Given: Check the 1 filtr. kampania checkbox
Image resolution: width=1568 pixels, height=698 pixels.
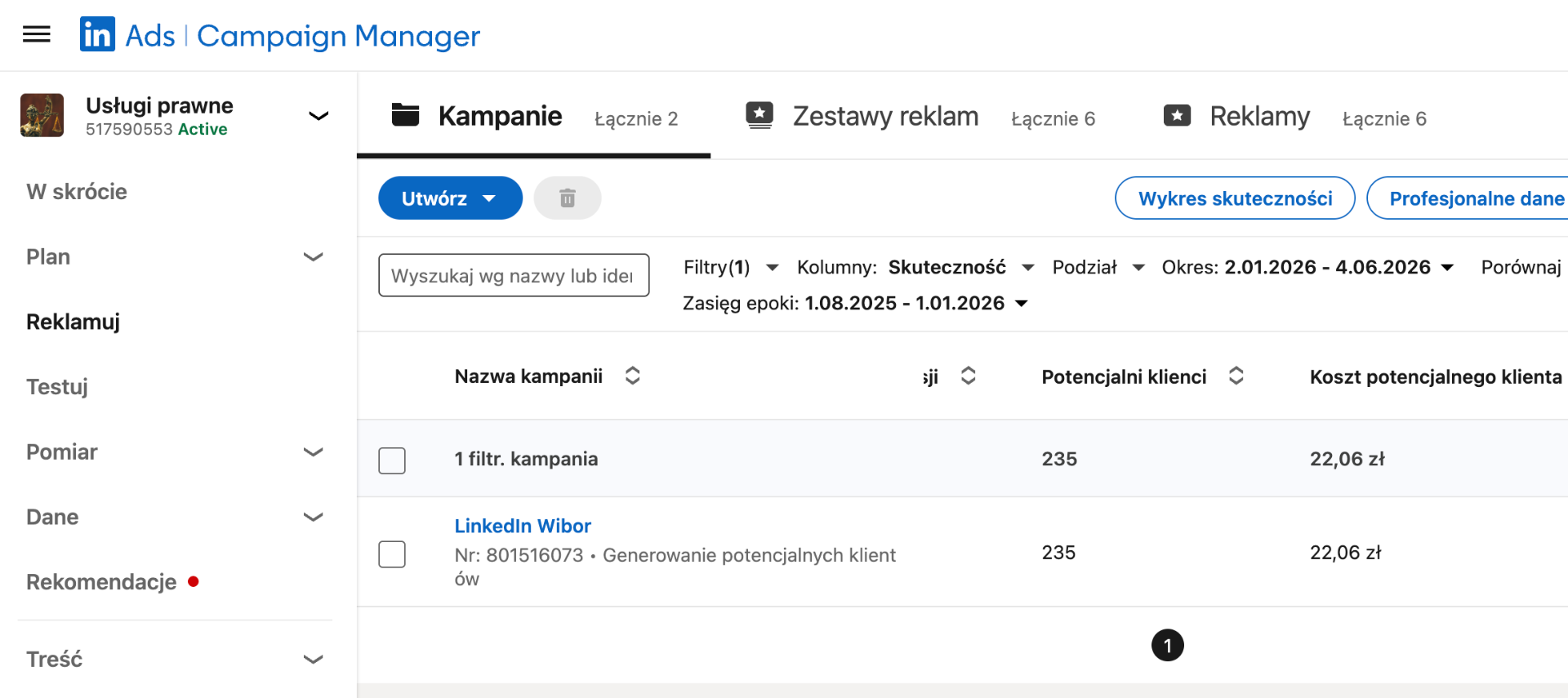Looking at the screenshot, I should point(392,460).
